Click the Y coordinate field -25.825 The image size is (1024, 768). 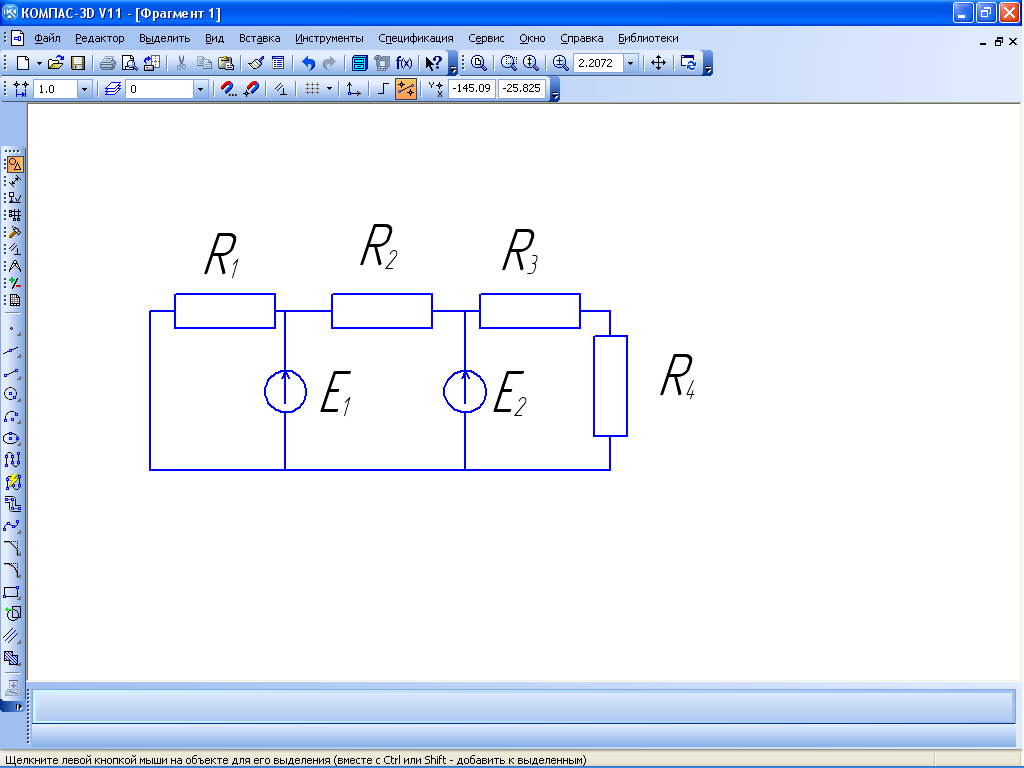point(521,88)
